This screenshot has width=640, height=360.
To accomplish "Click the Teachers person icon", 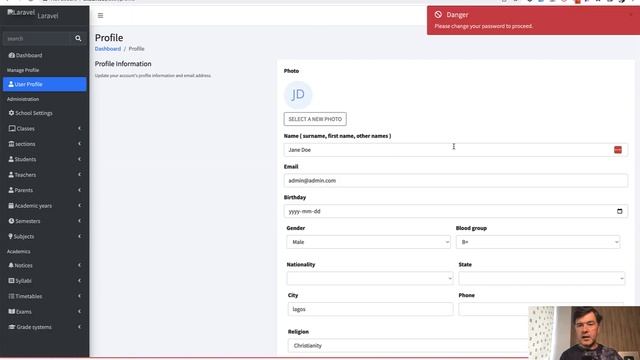I will 11,175.
